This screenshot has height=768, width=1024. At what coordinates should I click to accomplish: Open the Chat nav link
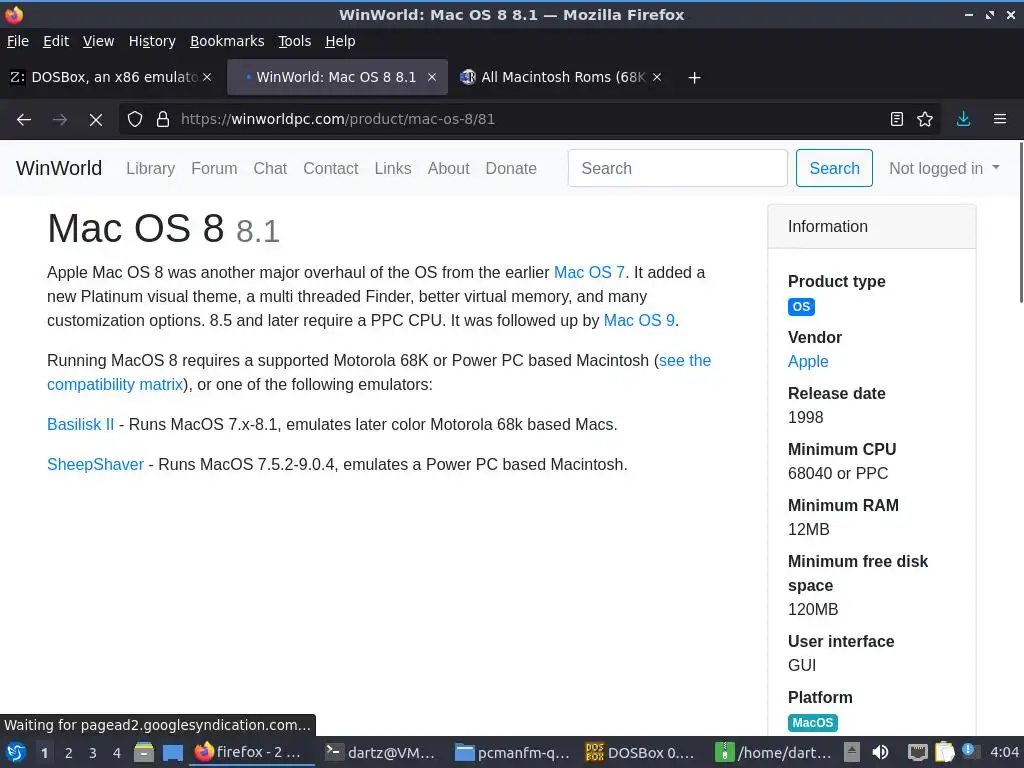point(270,168)
